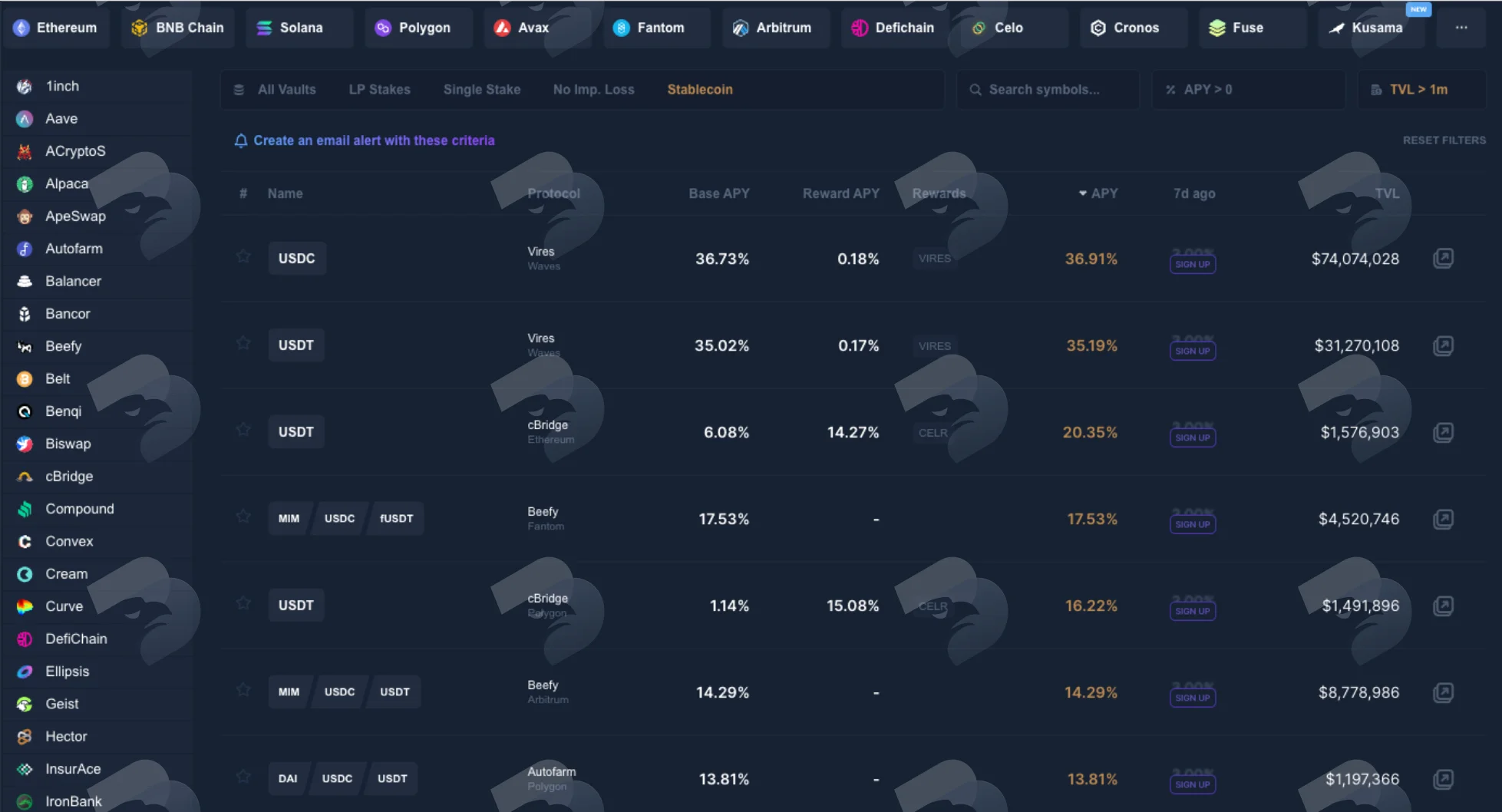Open the APY > 0 filter dropdown
The height and width of the screenshot is (812, 1502).
coord(1249,90)
